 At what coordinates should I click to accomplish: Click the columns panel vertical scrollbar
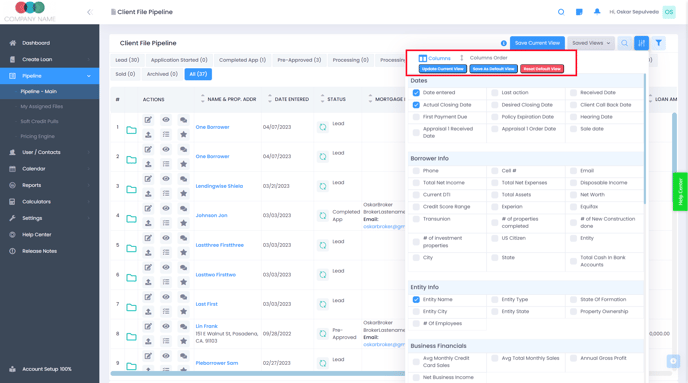[645, 138]
